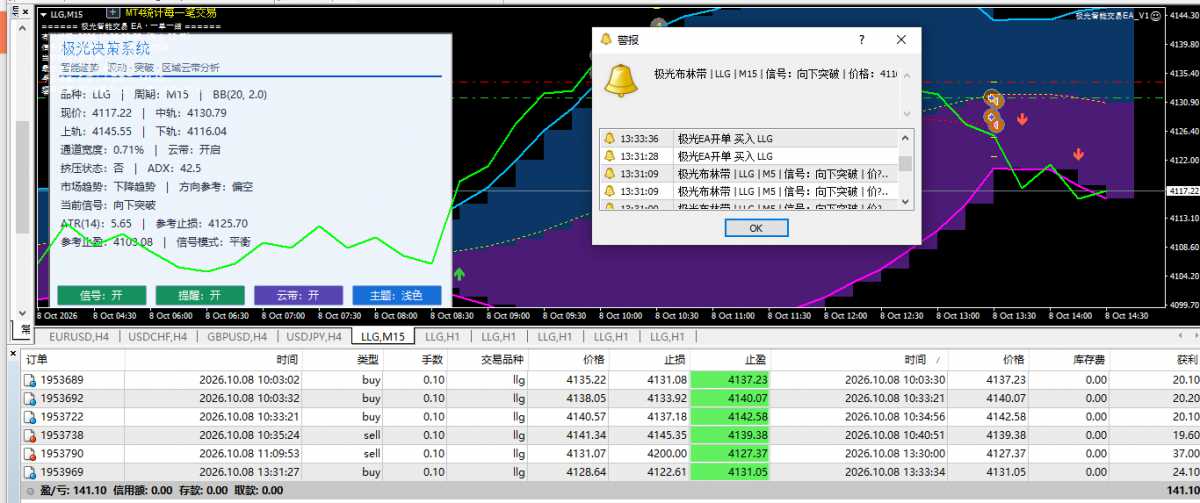Toggle the 信号:开 button
Viewport: 1200px width, 503px height.
pos(101,295)
